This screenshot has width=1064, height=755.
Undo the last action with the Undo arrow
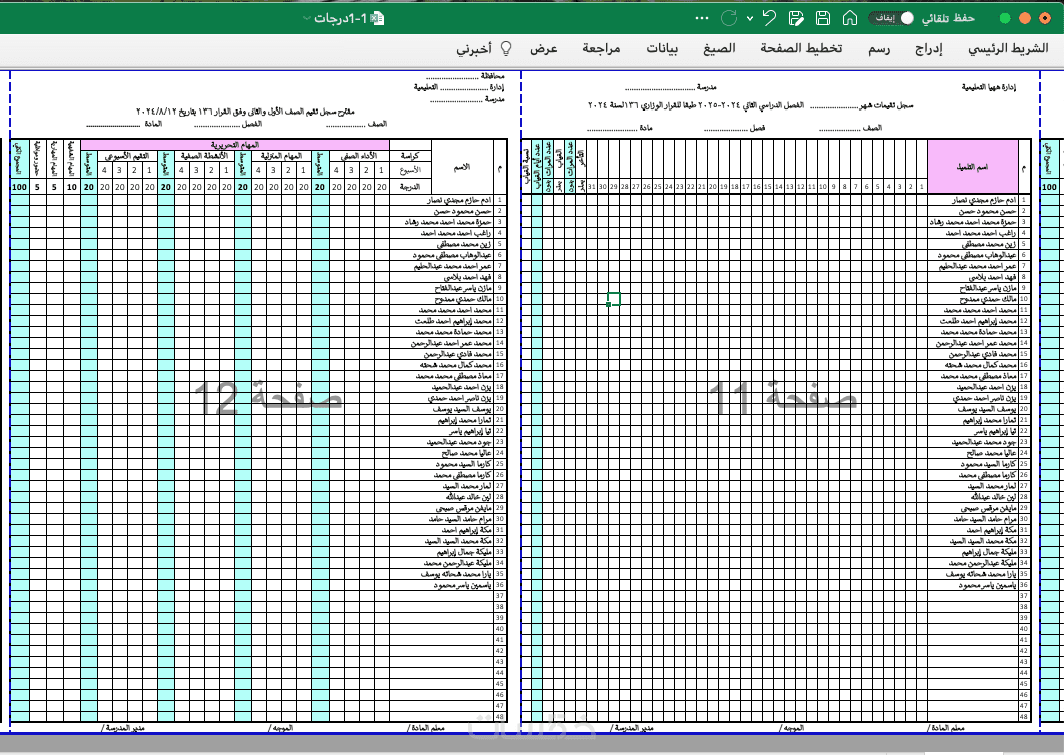(769, 18)
